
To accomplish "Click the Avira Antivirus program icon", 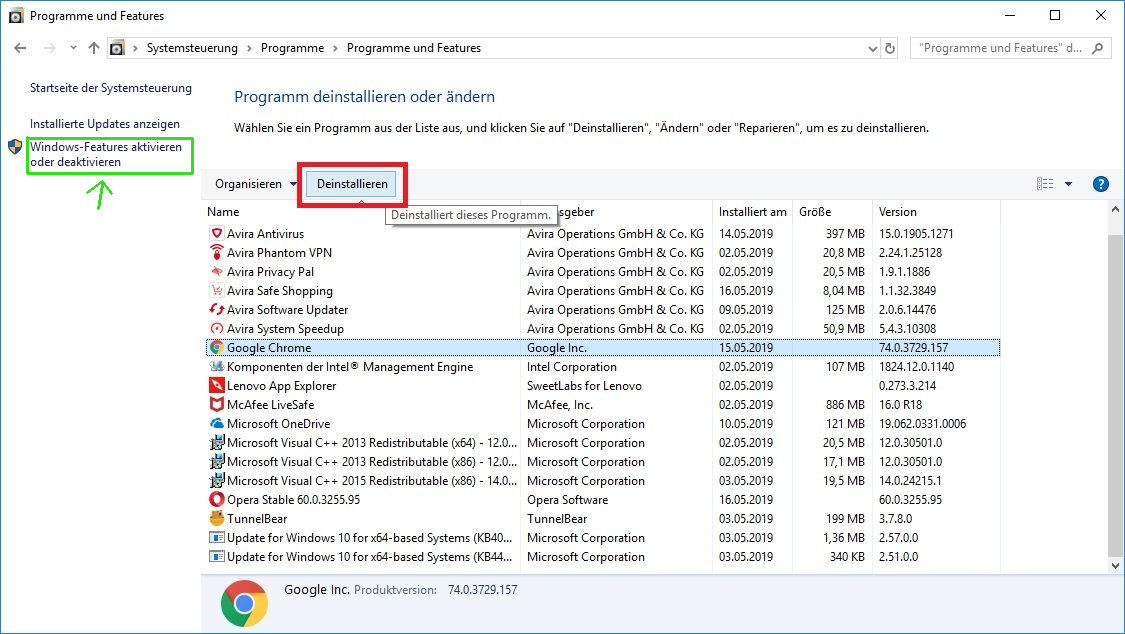I will tap(216, 233).
